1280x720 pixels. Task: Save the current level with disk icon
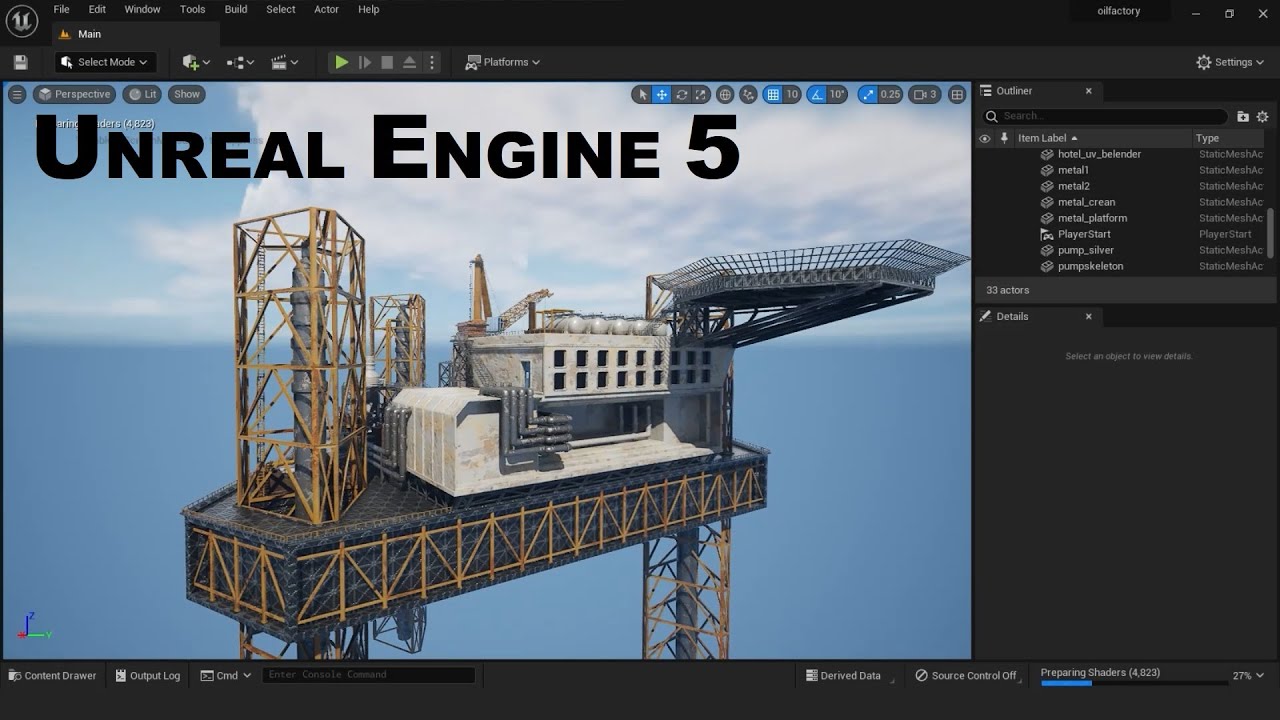pos(20,62)
